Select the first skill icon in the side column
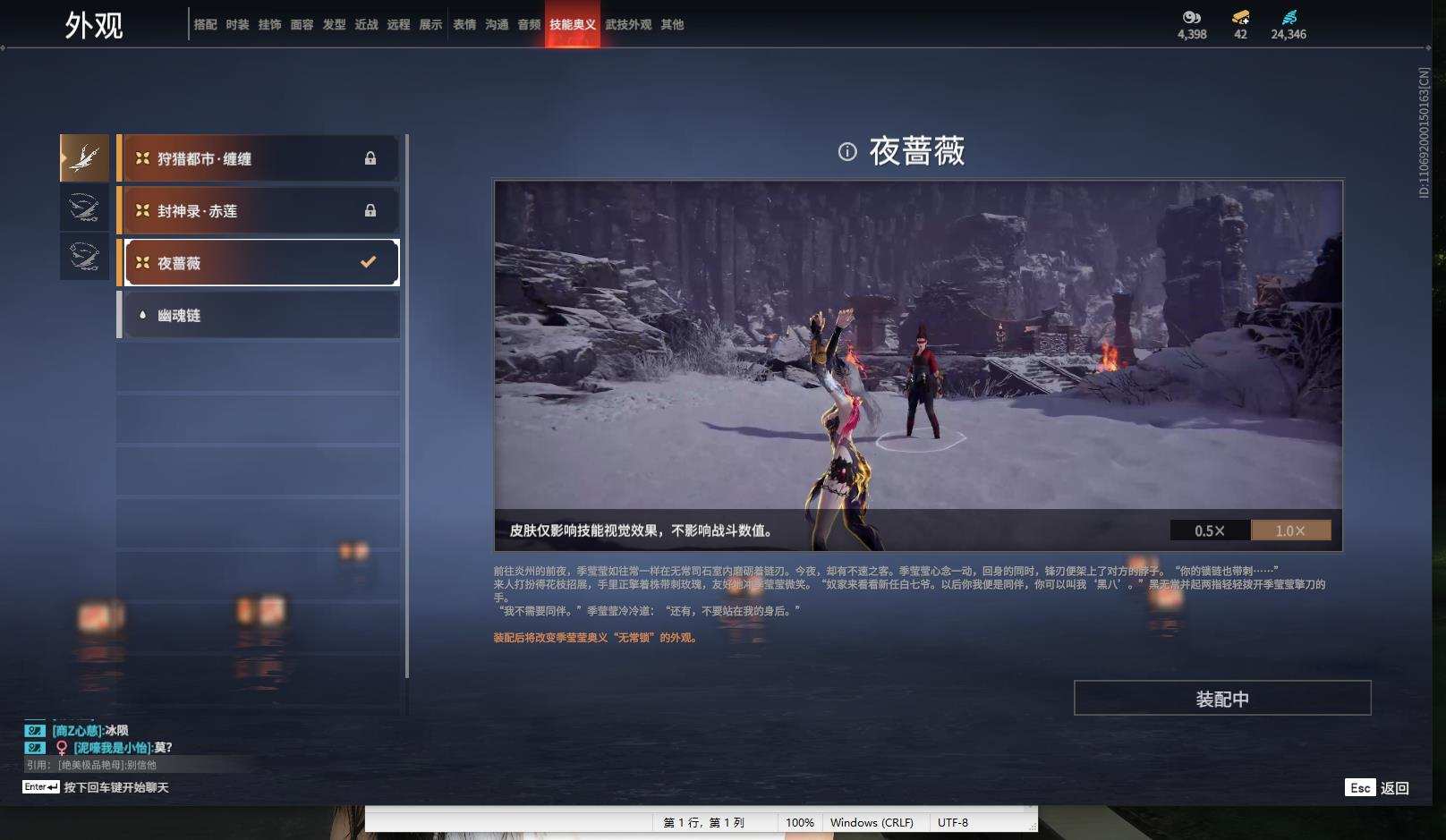This screenshot has width=1446, height=840. 84,158
